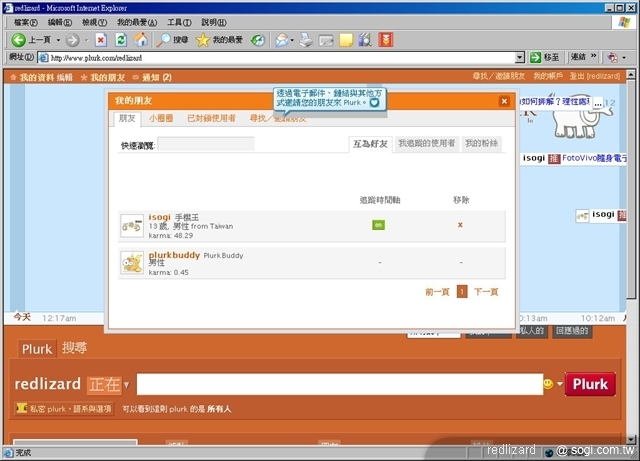Stop page loading with the red X icon
This screenshot has height=461, width=640.
(x=100, y=40)
